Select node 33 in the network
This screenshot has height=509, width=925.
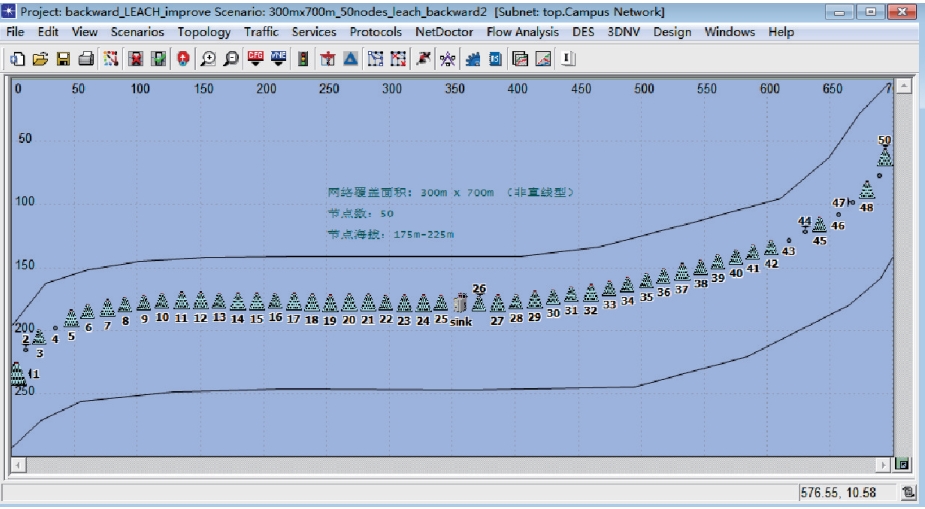tap(609, 288)
